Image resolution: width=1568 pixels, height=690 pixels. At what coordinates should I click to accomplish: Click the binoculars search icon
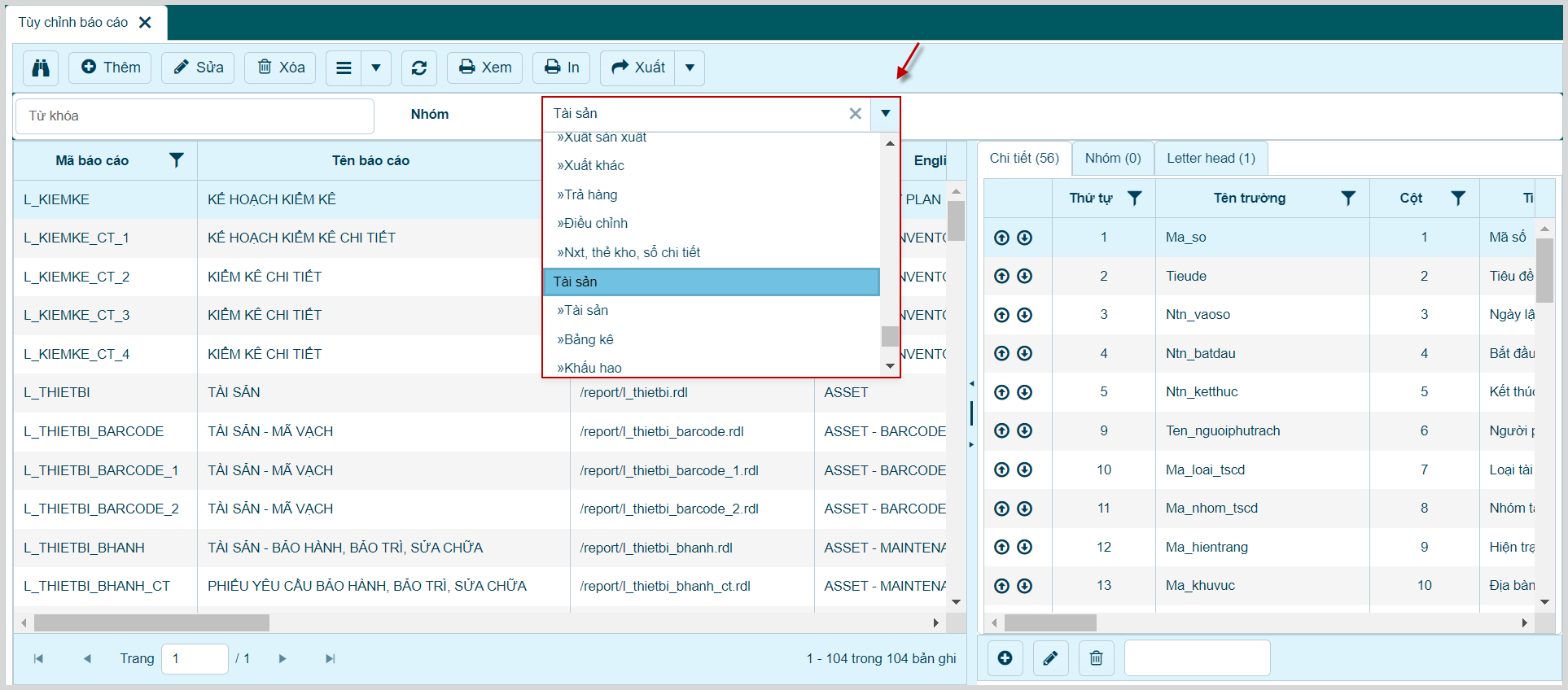41,68
